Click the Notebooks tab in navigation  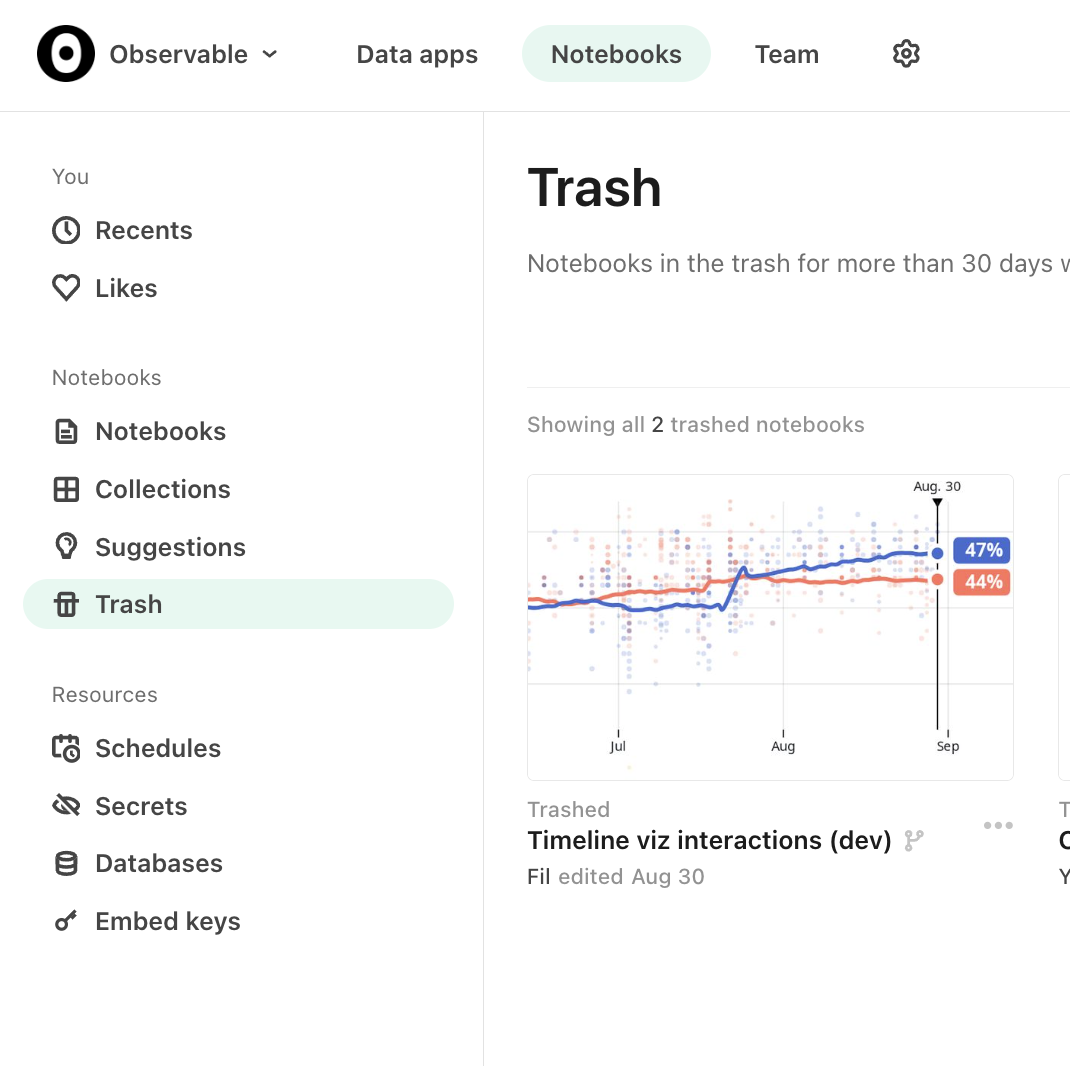615,55
